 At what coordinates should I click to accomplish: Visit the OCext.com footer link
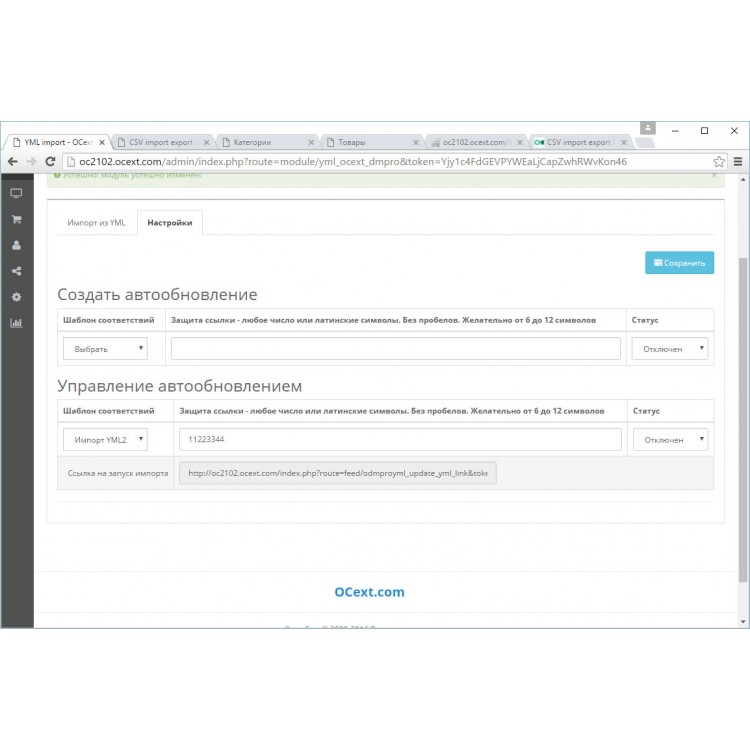369,592
